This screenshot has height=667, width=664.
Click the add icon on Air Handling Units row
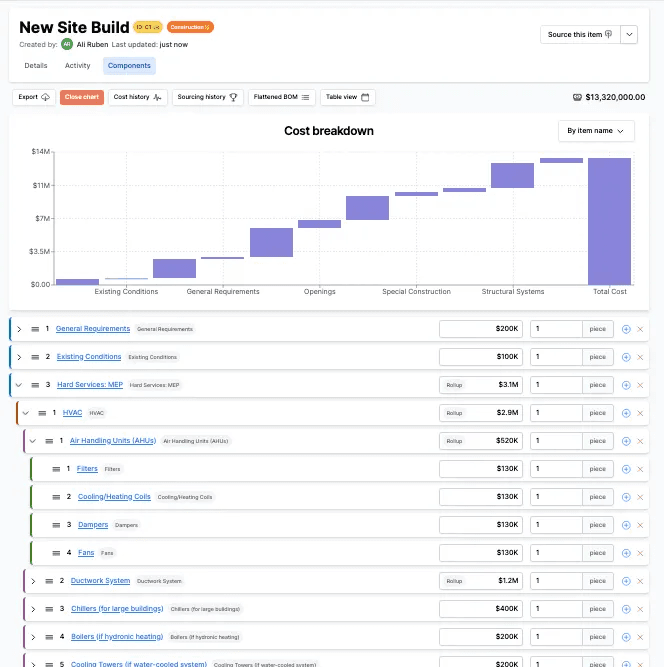(626, 441)
